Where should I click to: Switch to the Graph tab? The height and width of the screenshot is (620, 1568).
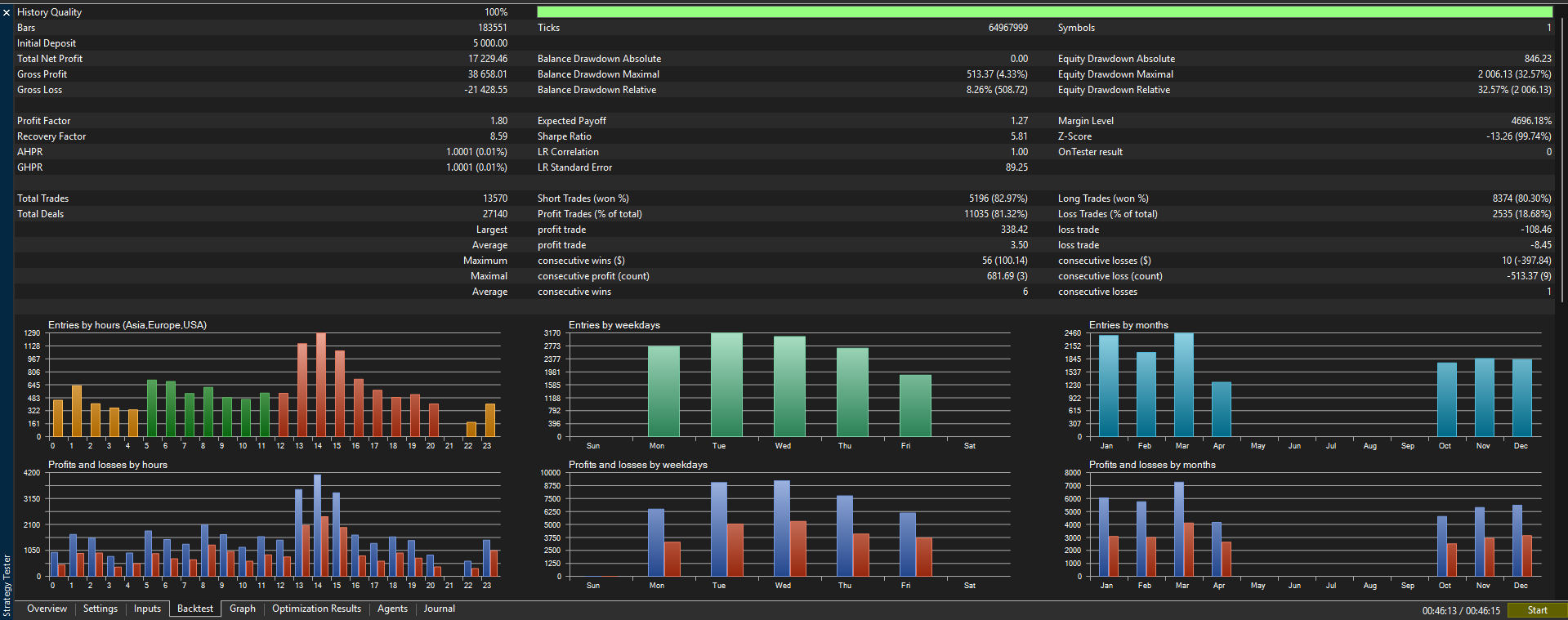tap(243, 609)
